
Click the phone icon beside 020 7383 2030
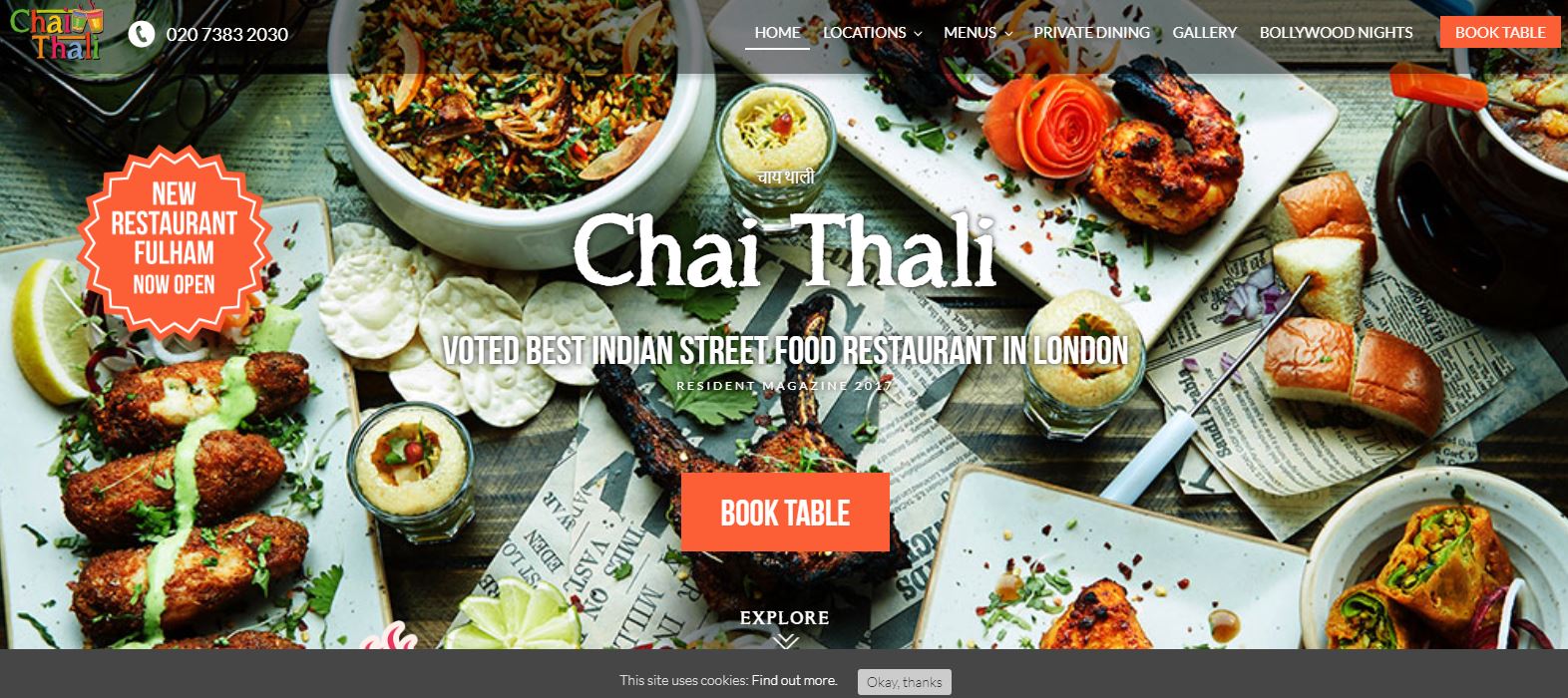[x=142, y=34]
